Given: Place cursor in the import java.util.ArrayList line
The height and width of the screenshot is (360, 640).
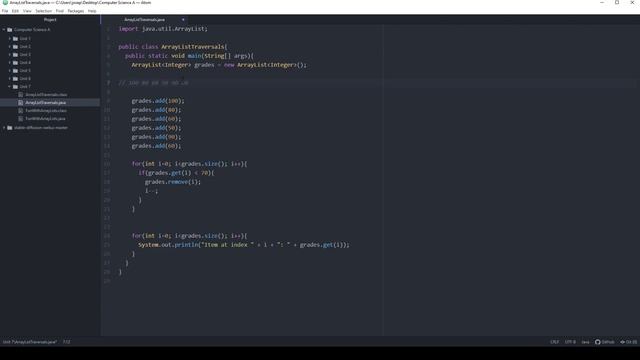Looking at the screenshot, I should click(x=163, y=29).
